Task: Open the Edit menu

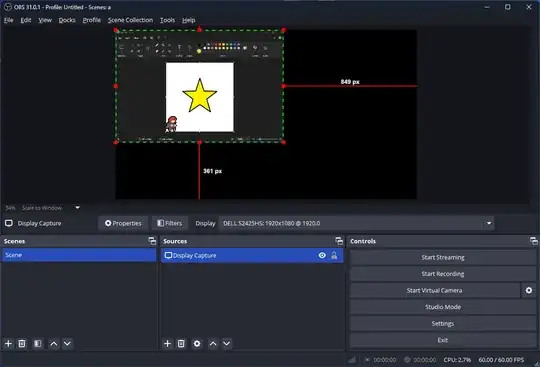Action: point(26,20)
